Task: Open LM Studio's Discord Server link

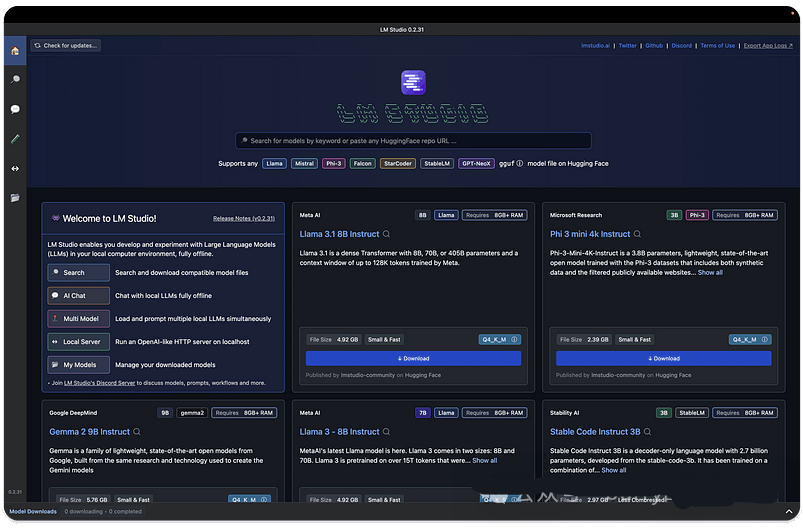Action: click(99, 383)
